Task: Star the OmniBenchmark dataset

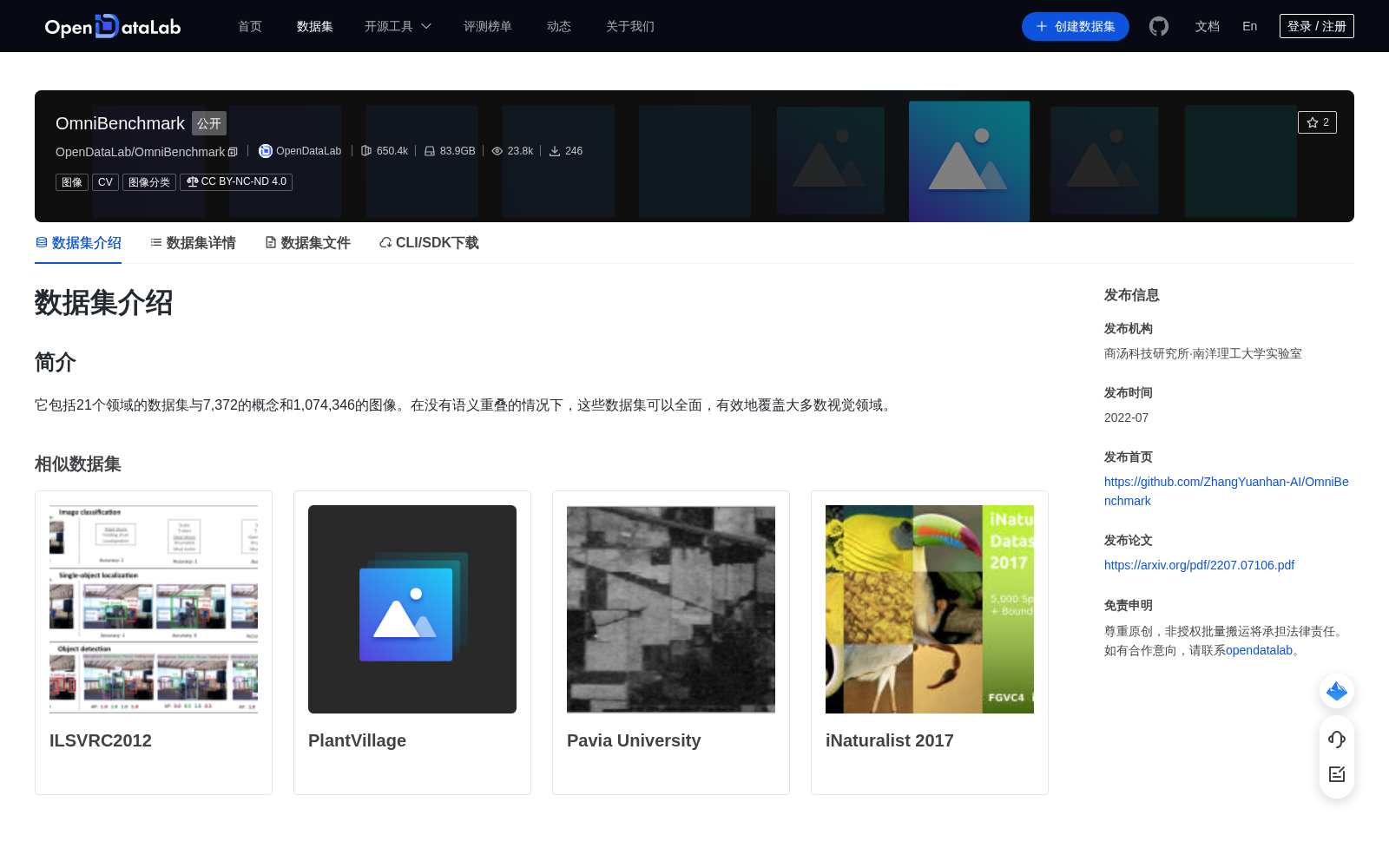Action: 1317,122
